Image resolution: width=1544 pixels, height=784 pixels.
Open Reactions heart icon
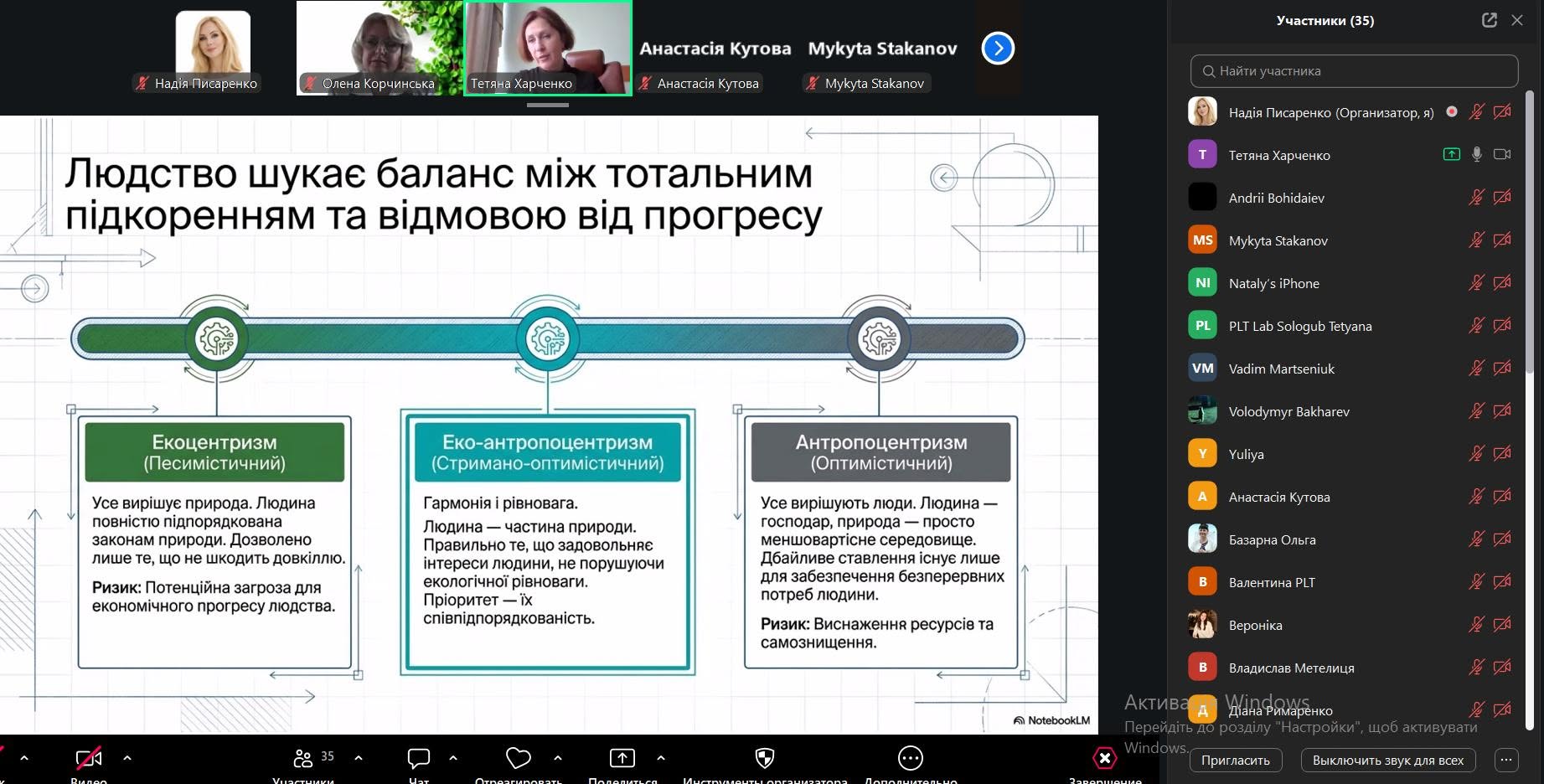[519, 758]
